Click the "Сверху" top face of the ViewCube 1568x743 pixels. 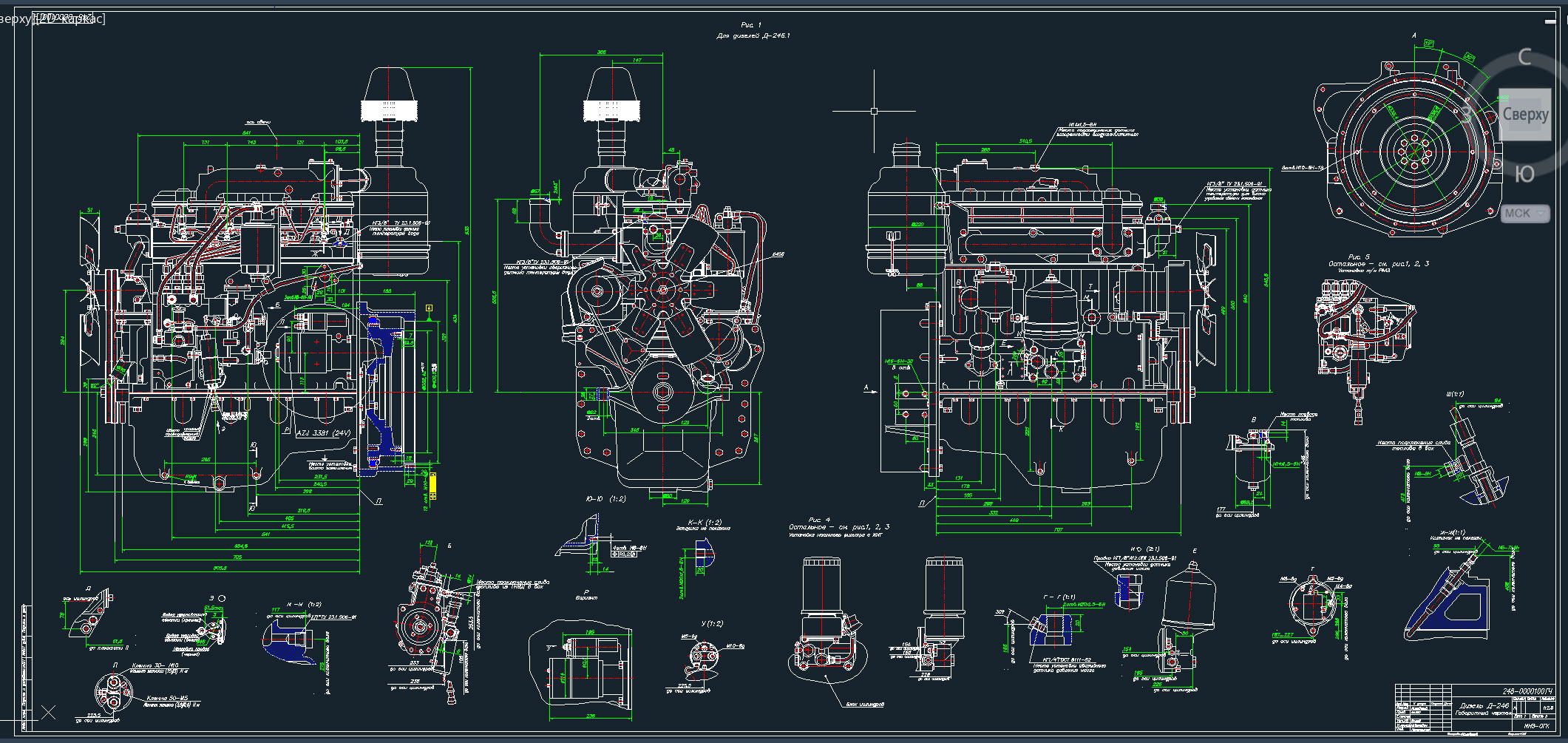(1525, 115)
